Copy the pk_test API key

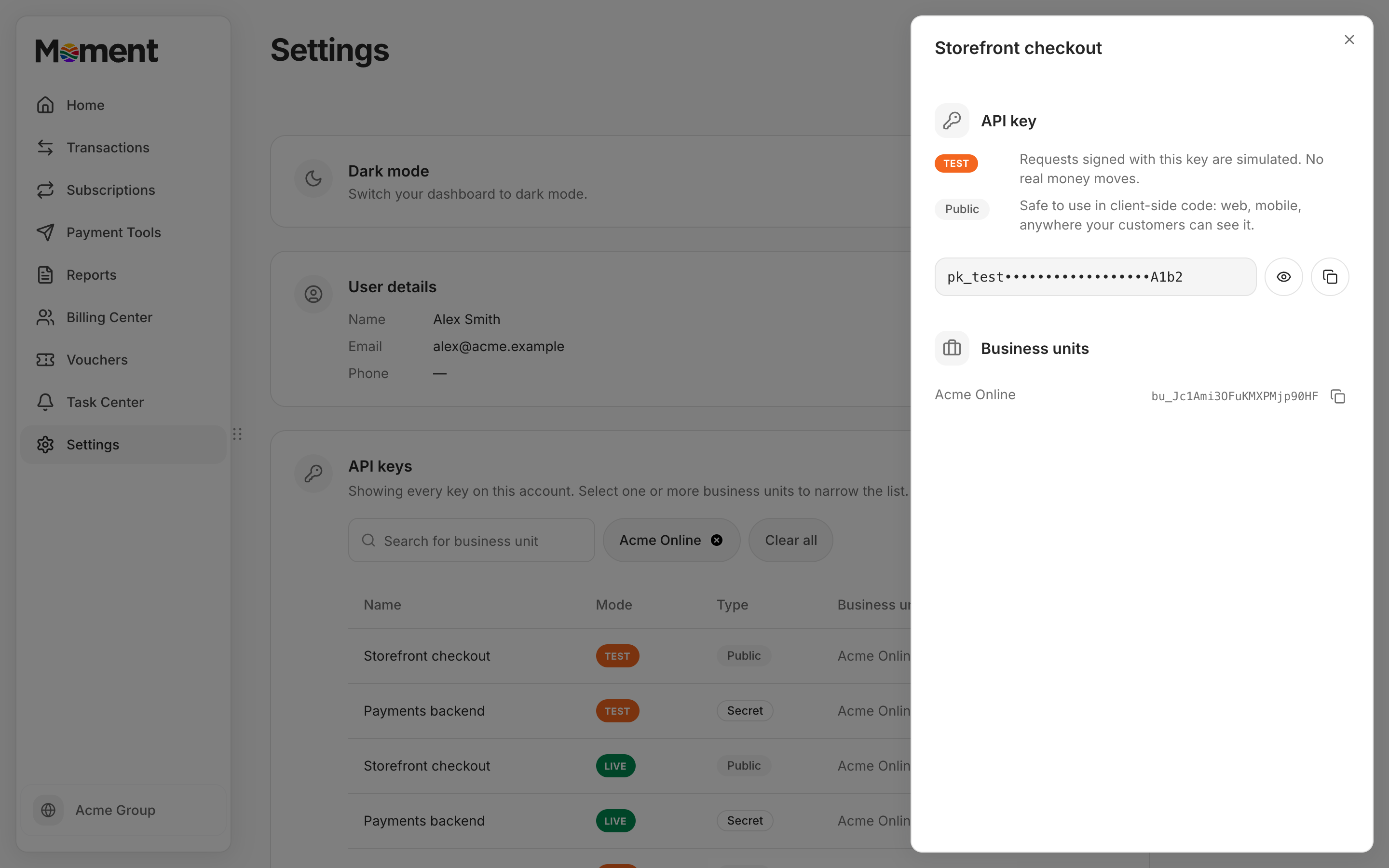click(1329, 277)
